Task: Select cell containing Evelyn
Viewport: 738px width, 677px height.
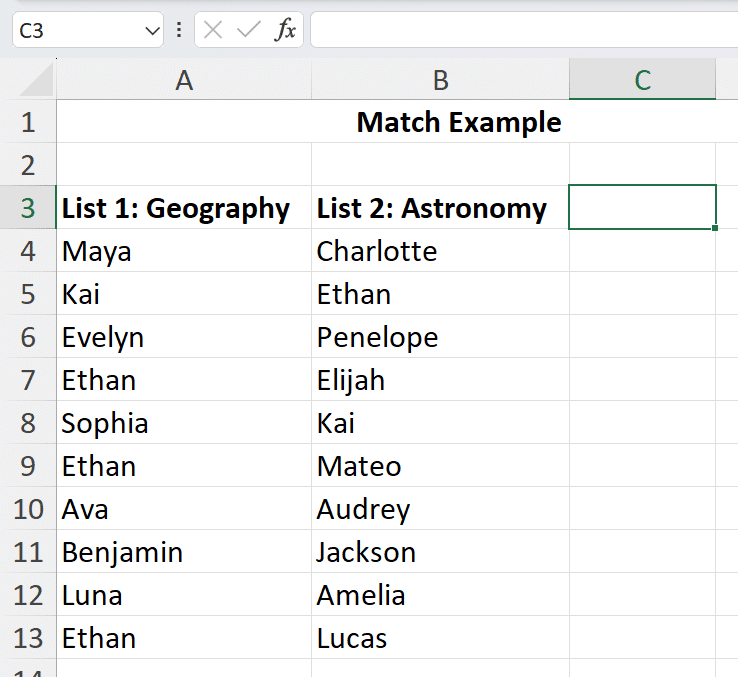Action: tap(184, 337)
